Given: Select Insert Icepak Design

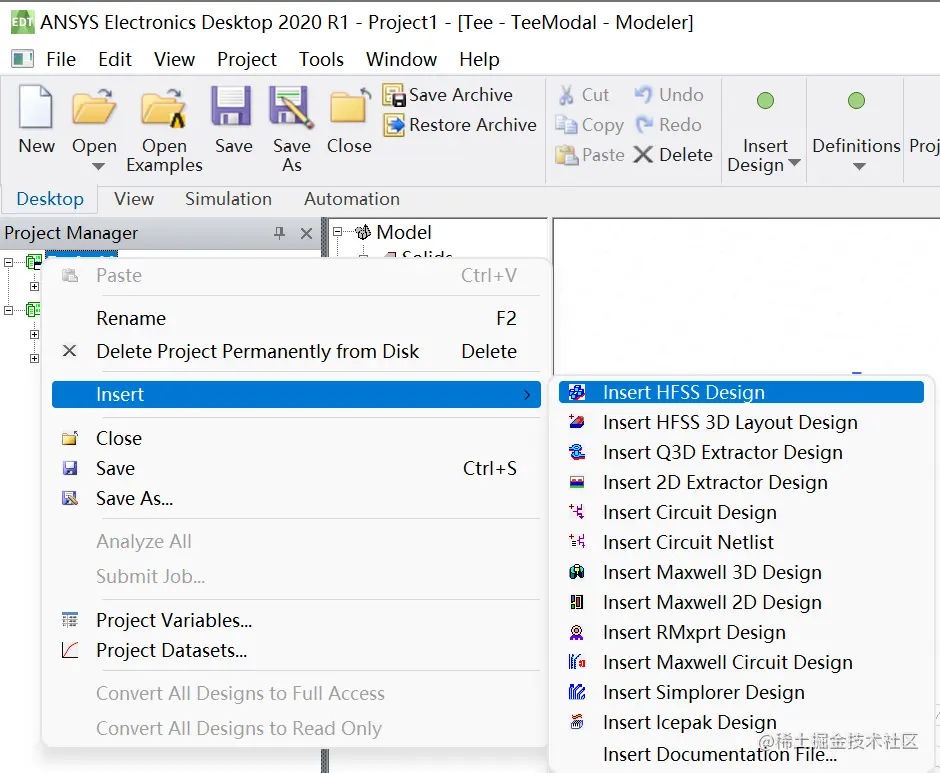Looking at the screenshot, I should tap(741, 722).
